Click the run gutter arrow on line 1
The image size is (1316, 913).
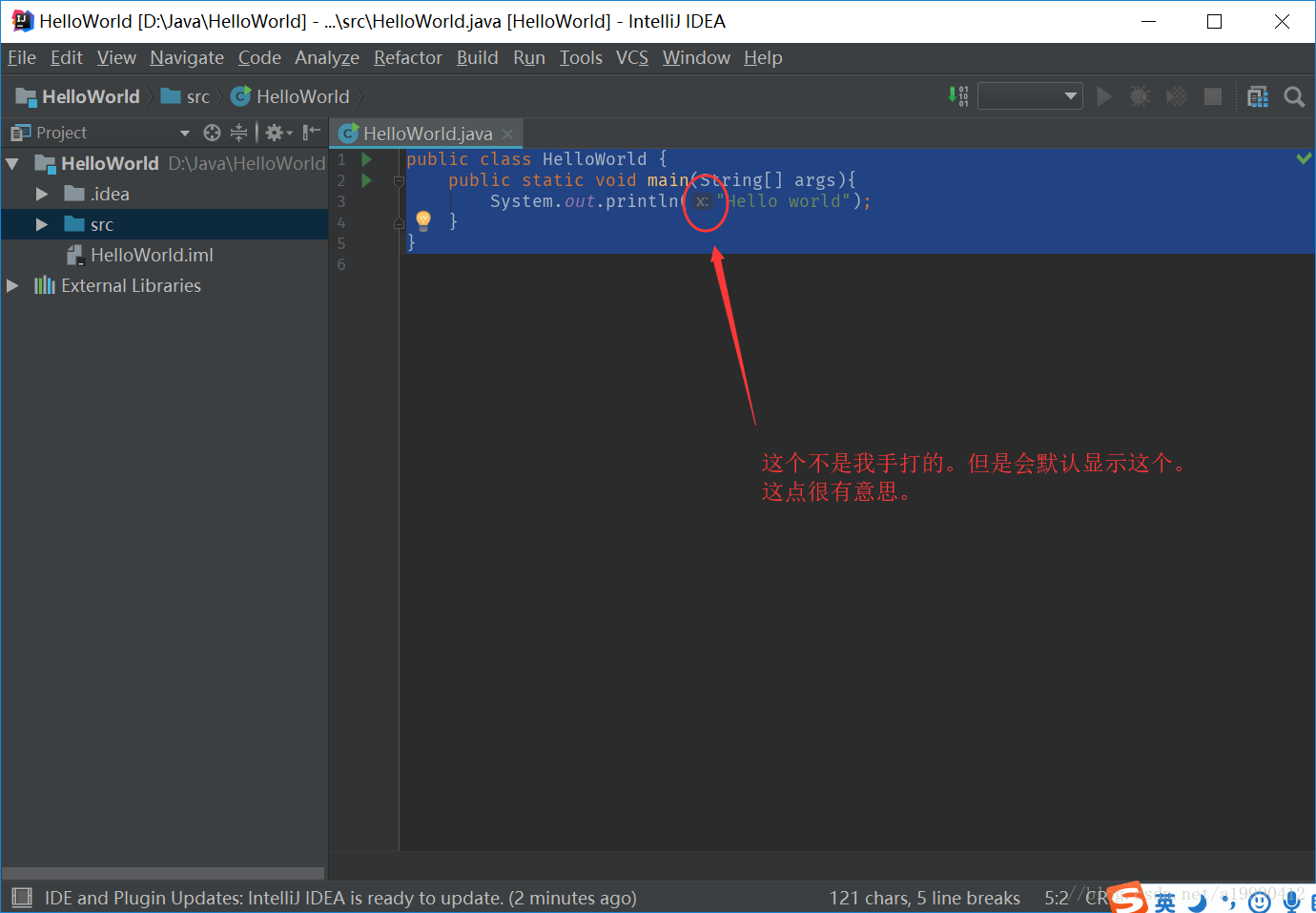pyautogui.click(x=366, y=159)
